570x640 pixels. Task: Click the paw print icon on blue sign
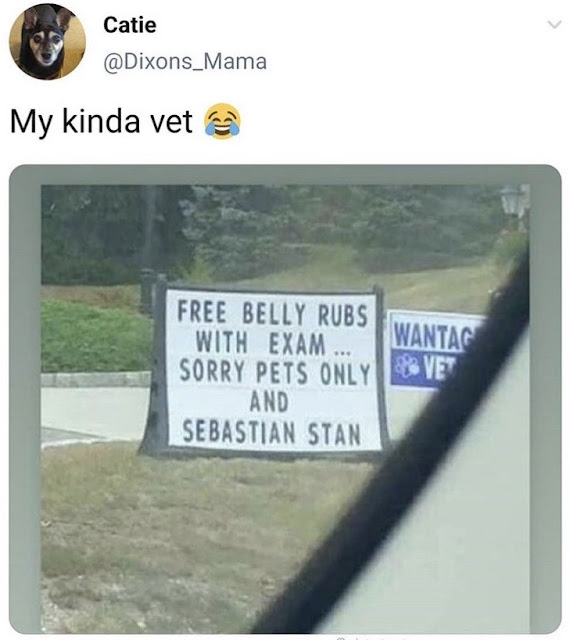pos(405,367)
